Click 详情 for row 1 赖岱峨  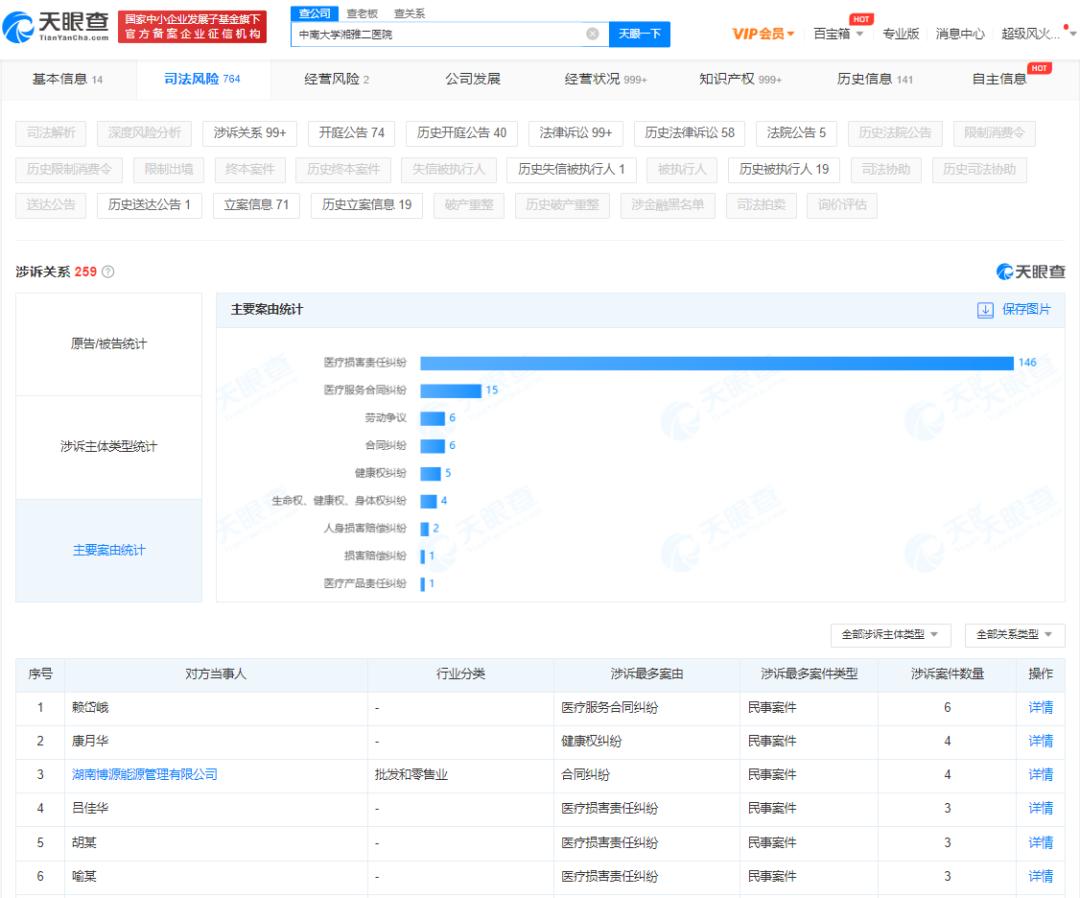tap(1039, 708)
